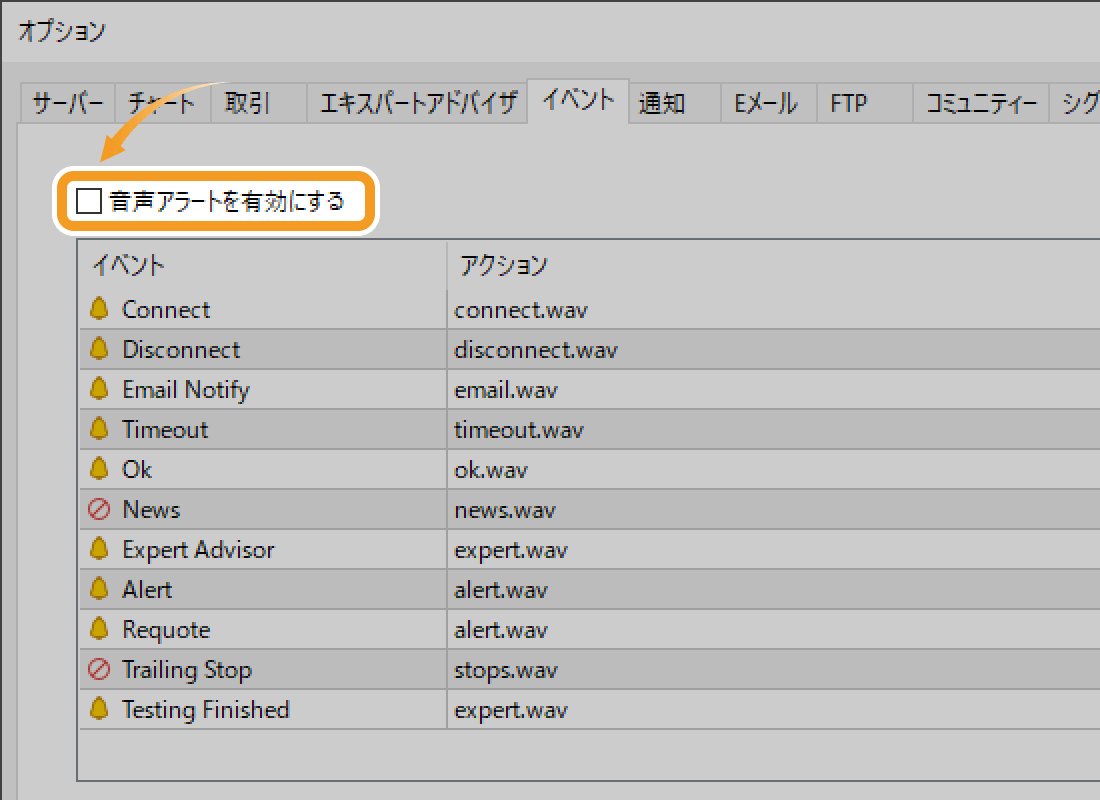
Task: Click the bell icon next to Connect
Action: (98, 309)
